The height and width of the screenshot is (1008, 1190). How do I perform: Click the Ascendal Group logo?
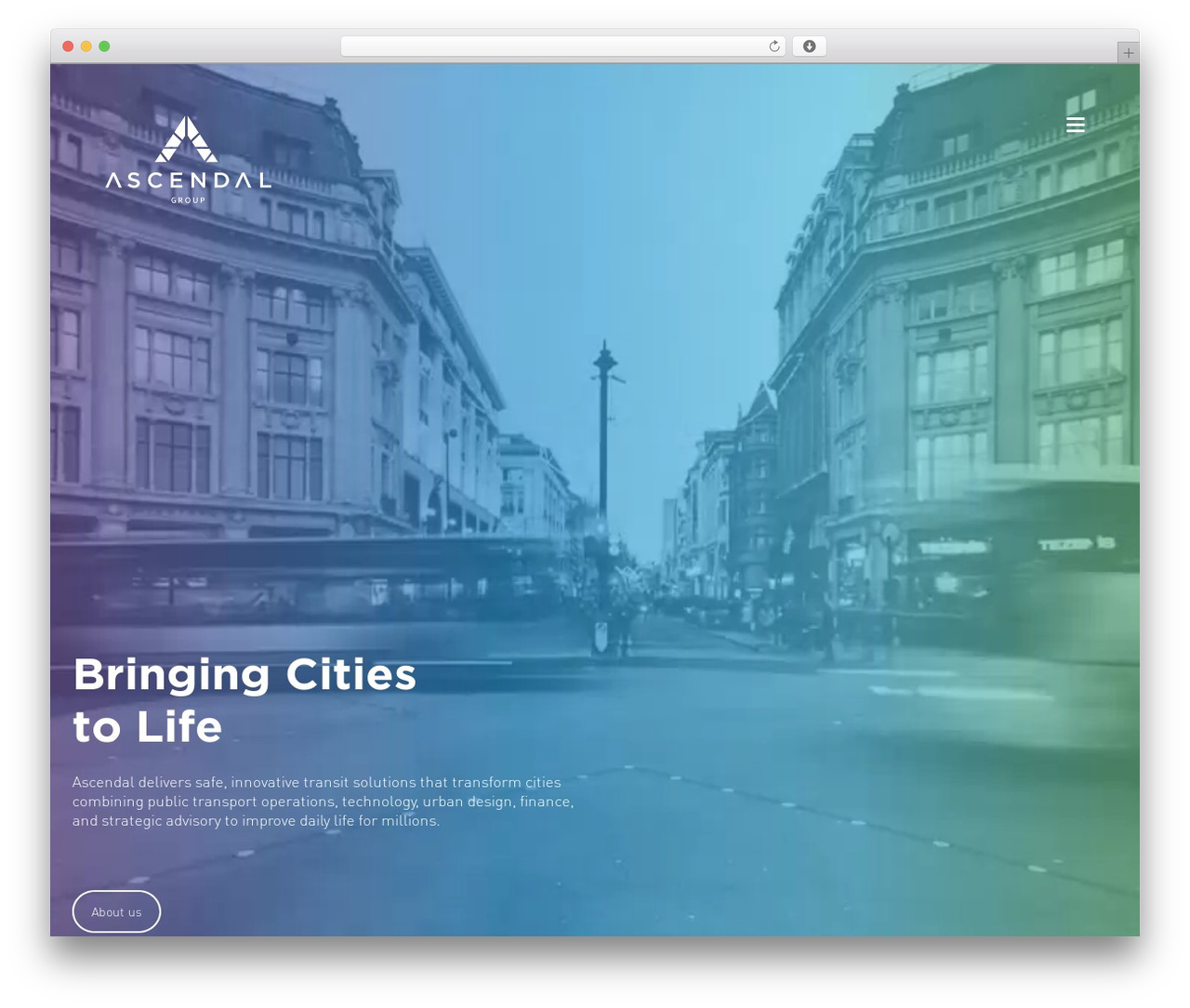tap(188, 159)
